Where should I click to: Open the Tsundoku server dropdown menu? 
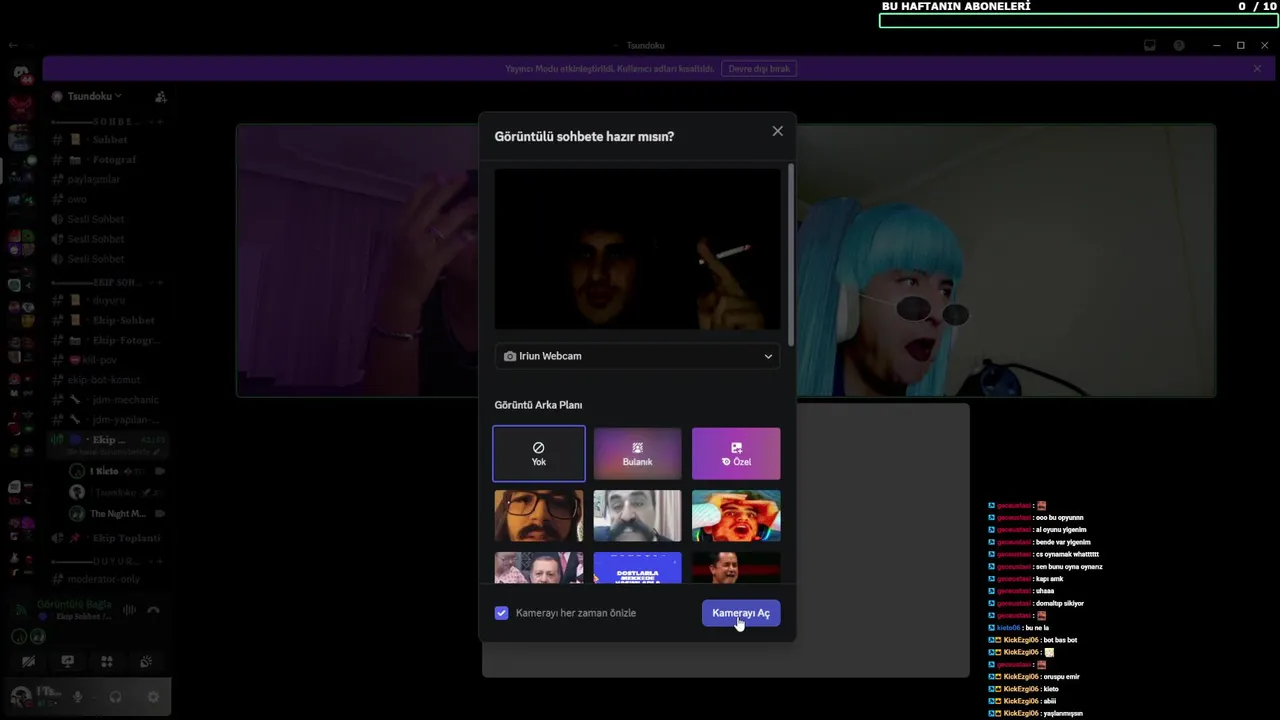94,96
